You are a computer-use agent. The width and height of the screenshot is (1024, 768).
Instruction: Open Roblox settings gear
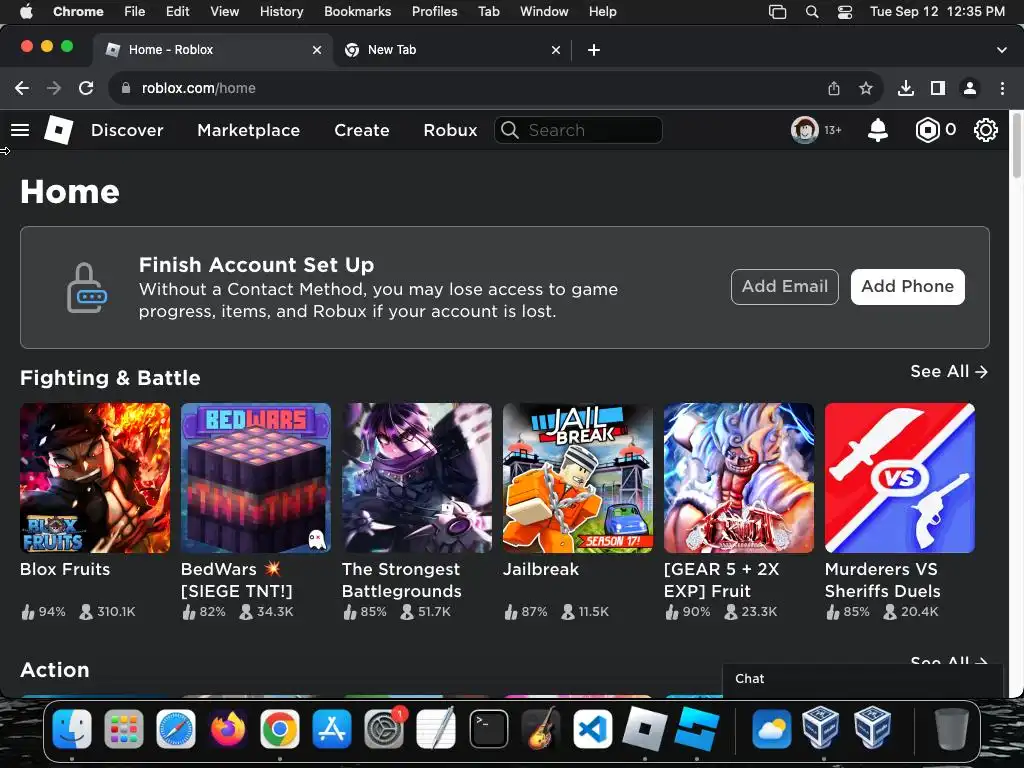click(x=985, y=130)
